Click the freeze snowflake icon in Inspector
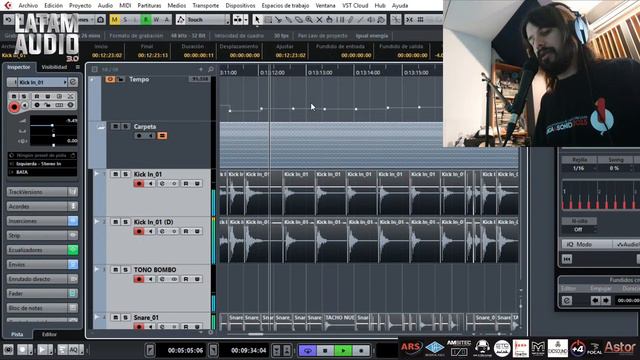 click(70, 96)
